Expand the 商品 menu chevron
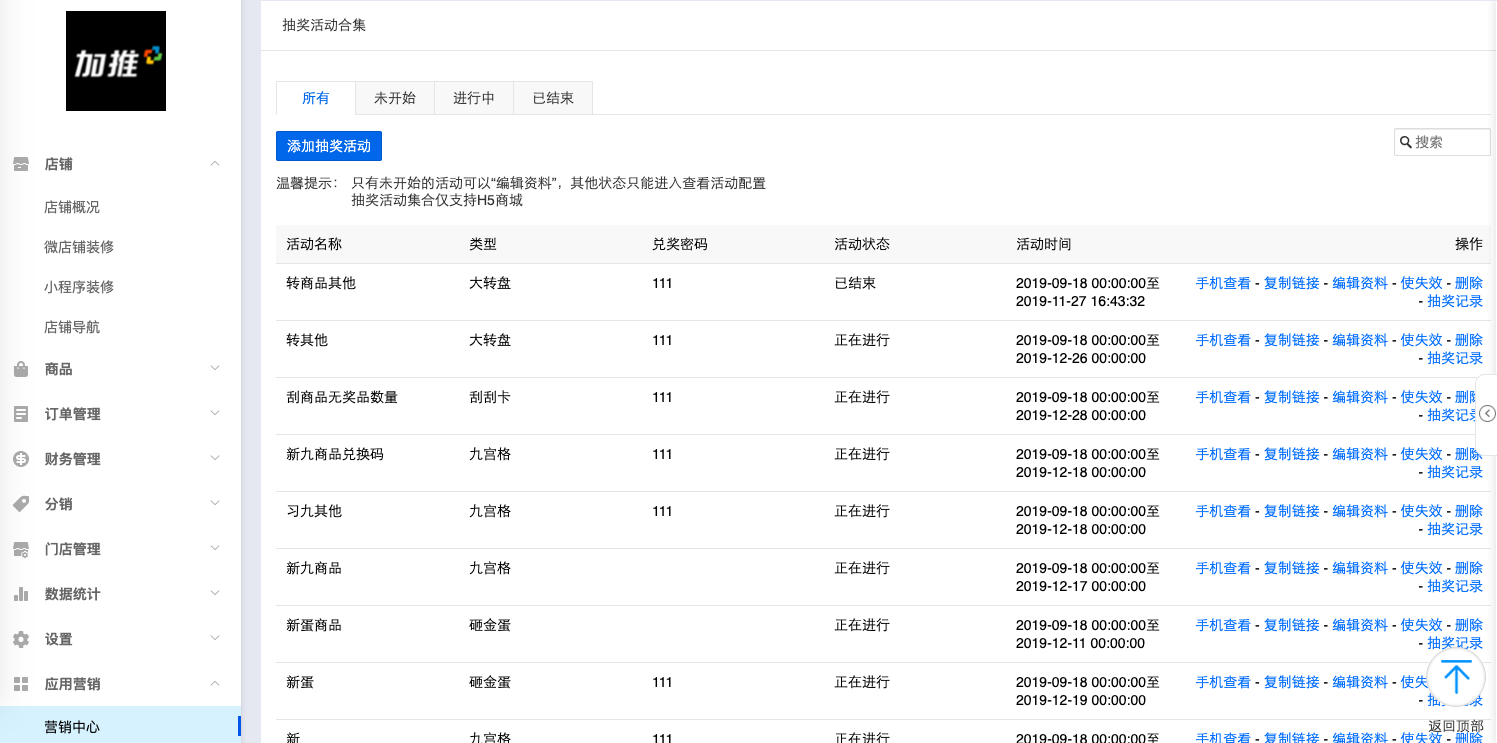 pyautogui.click(x=215, y=369)
